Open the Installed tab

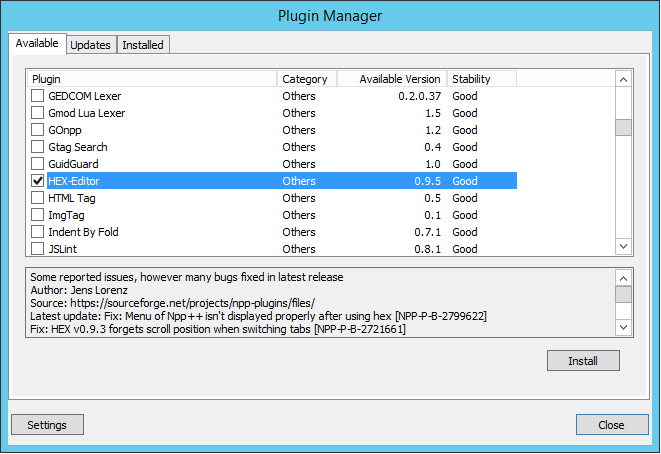click(143, 45)
